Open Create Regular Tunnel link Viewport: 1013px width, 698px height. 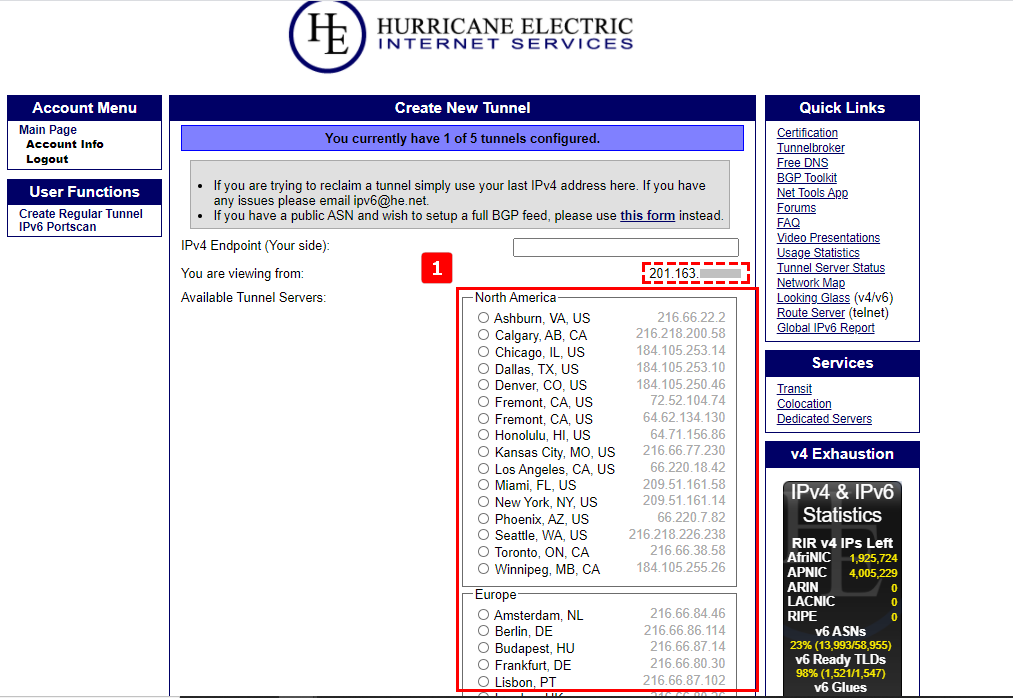(81, 214)
